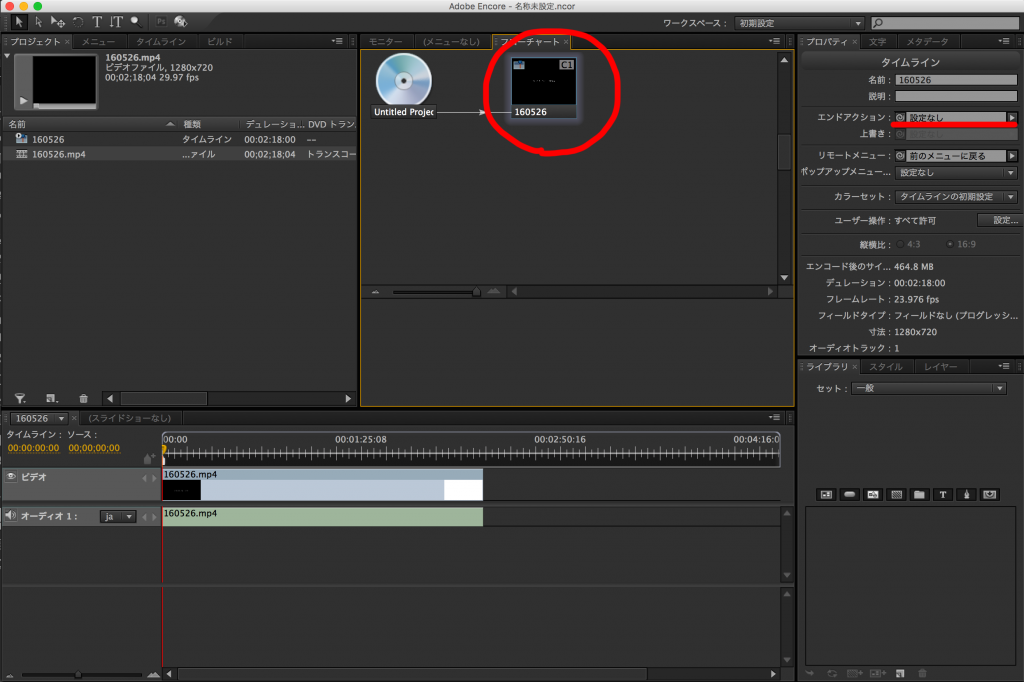Viewport: 1024px width, 682px height.
Task: Pick the horizontal Text tool
Action: pos(97,21)
